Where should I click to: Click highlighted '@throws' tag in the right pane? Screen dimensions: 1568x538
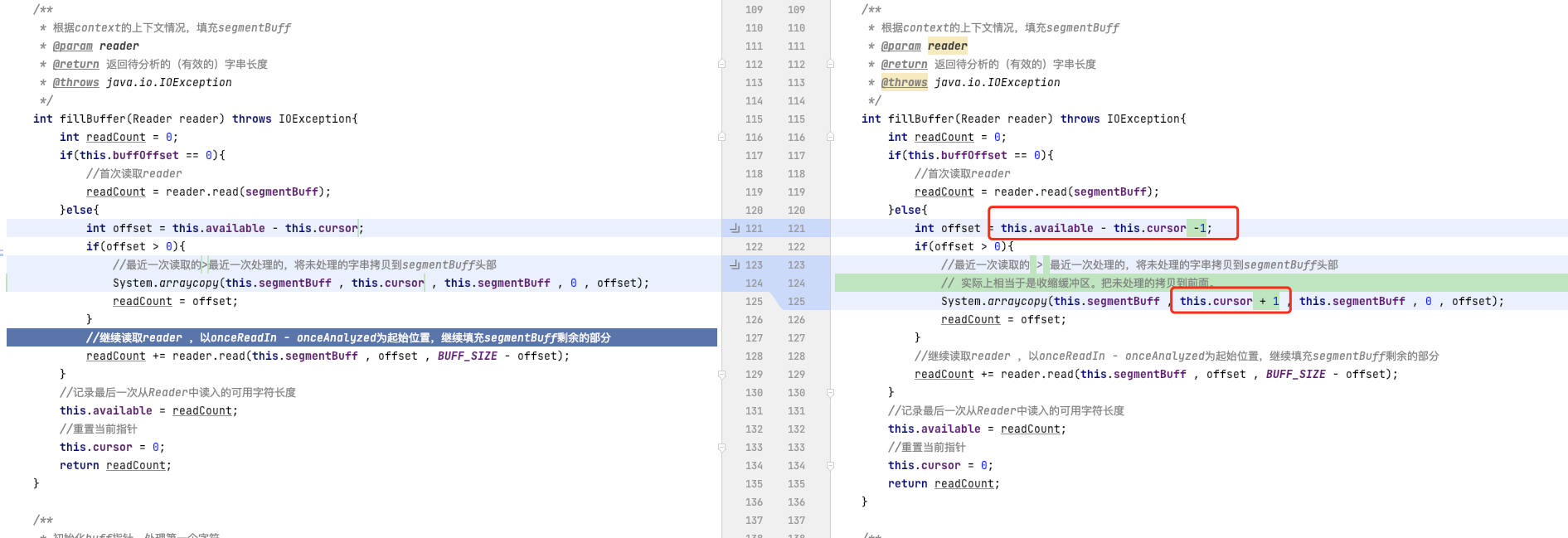905,82
